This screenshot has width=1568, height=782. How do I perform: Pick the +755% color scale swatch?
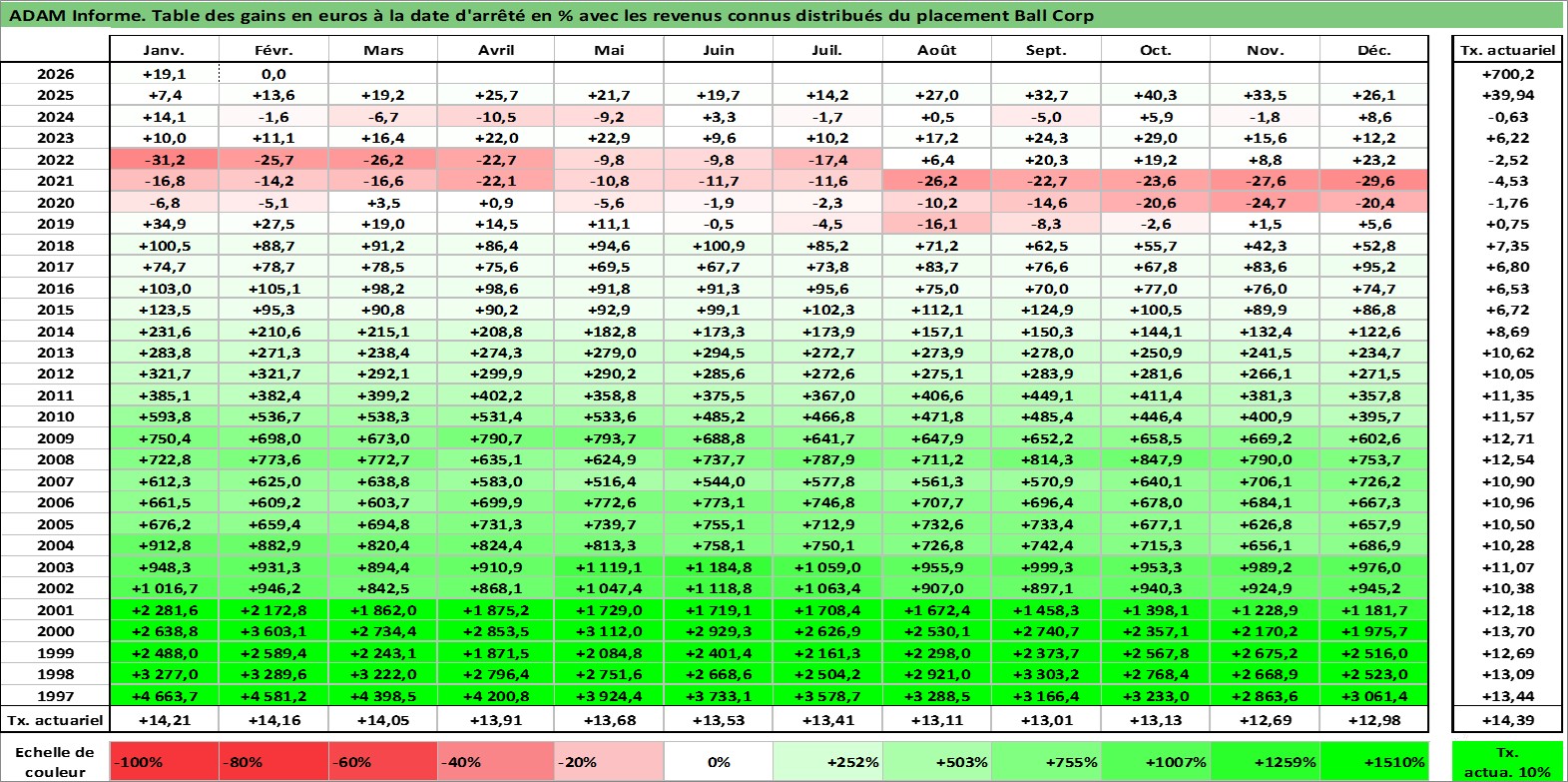(1046, 761)
